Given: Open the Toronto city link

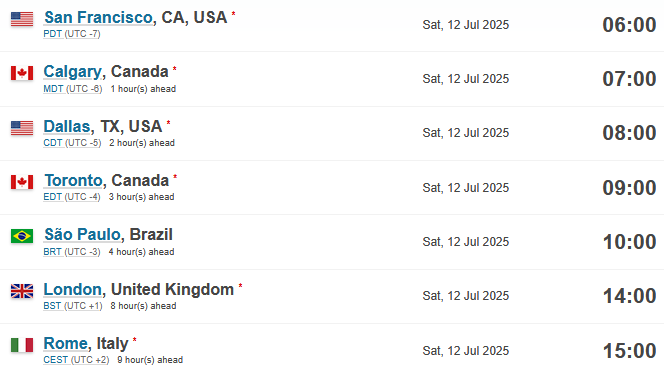Looking at the screenshot, I should 73,180.
